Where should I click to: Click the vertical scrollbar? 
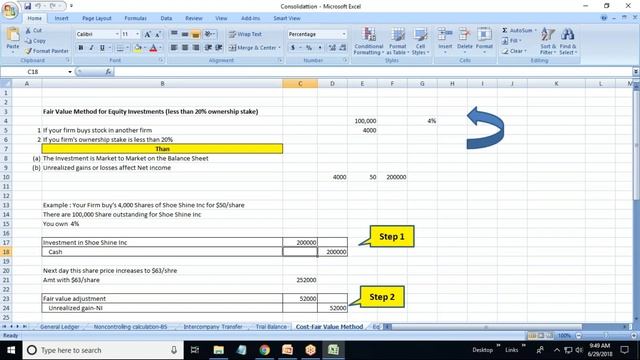tap(636, 146)
